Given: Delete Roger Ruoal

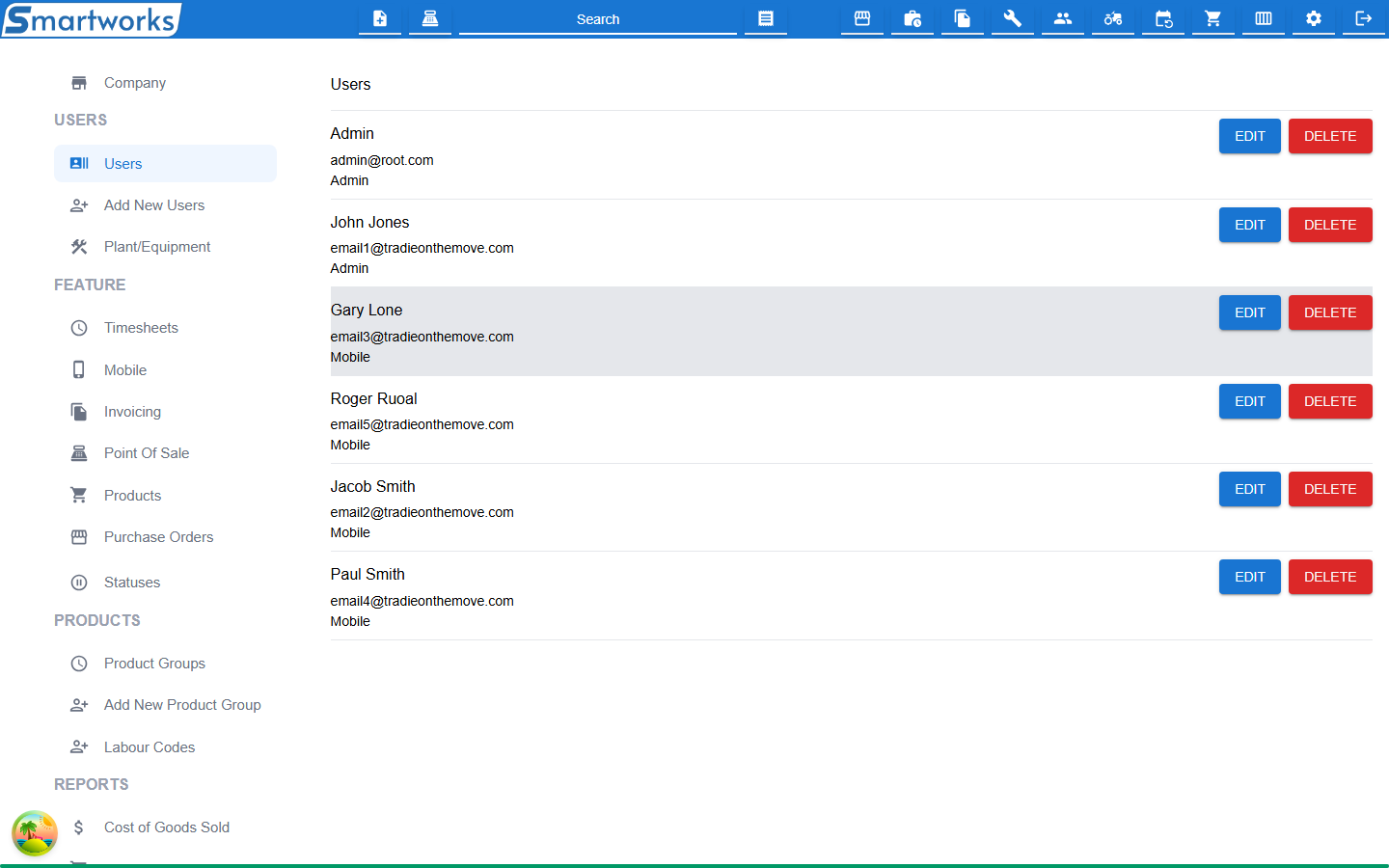Looking at the screenshot, I should point(1330,401).
